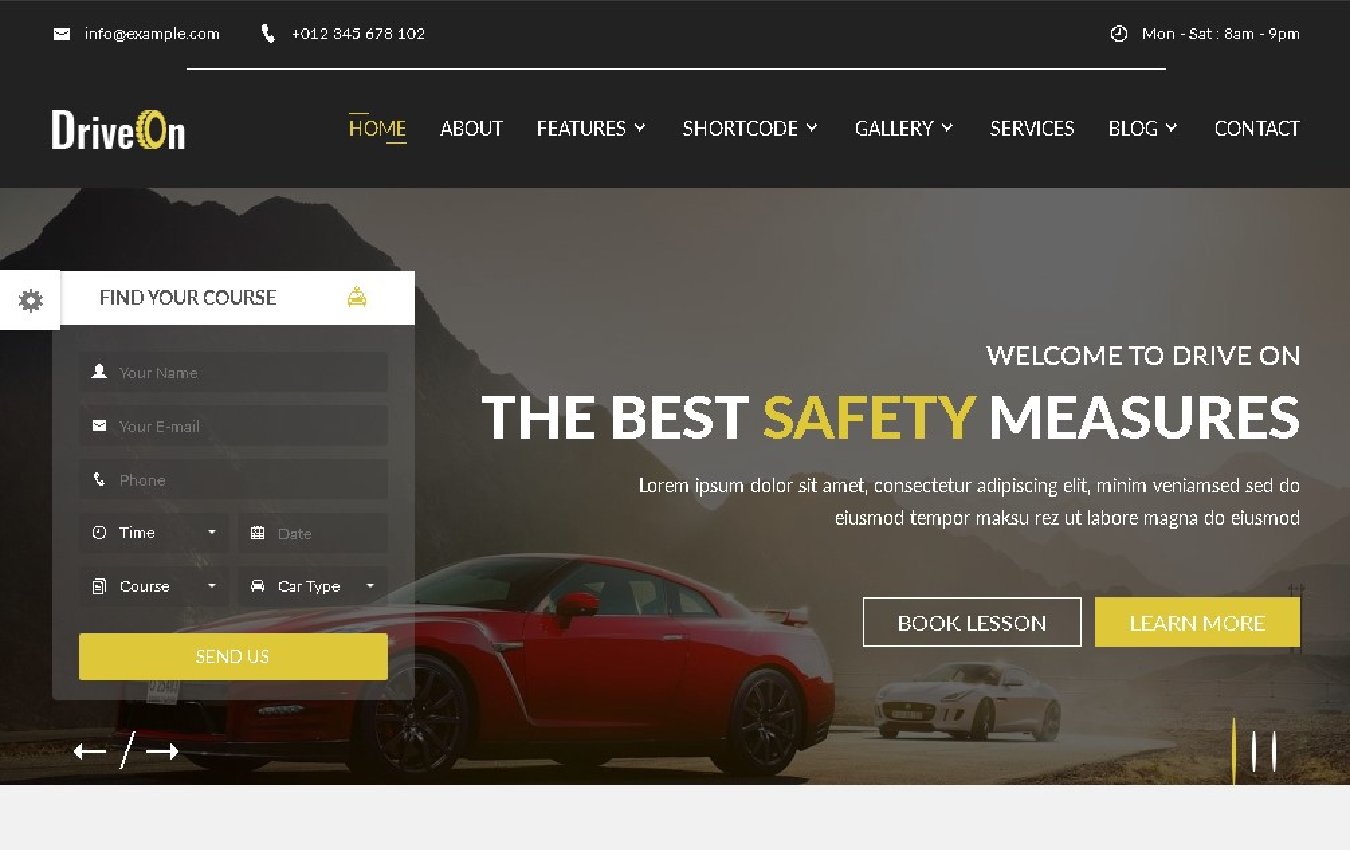1350x850 pixels.
Task: Open the Services page
Action: [x=1032, y=129]
